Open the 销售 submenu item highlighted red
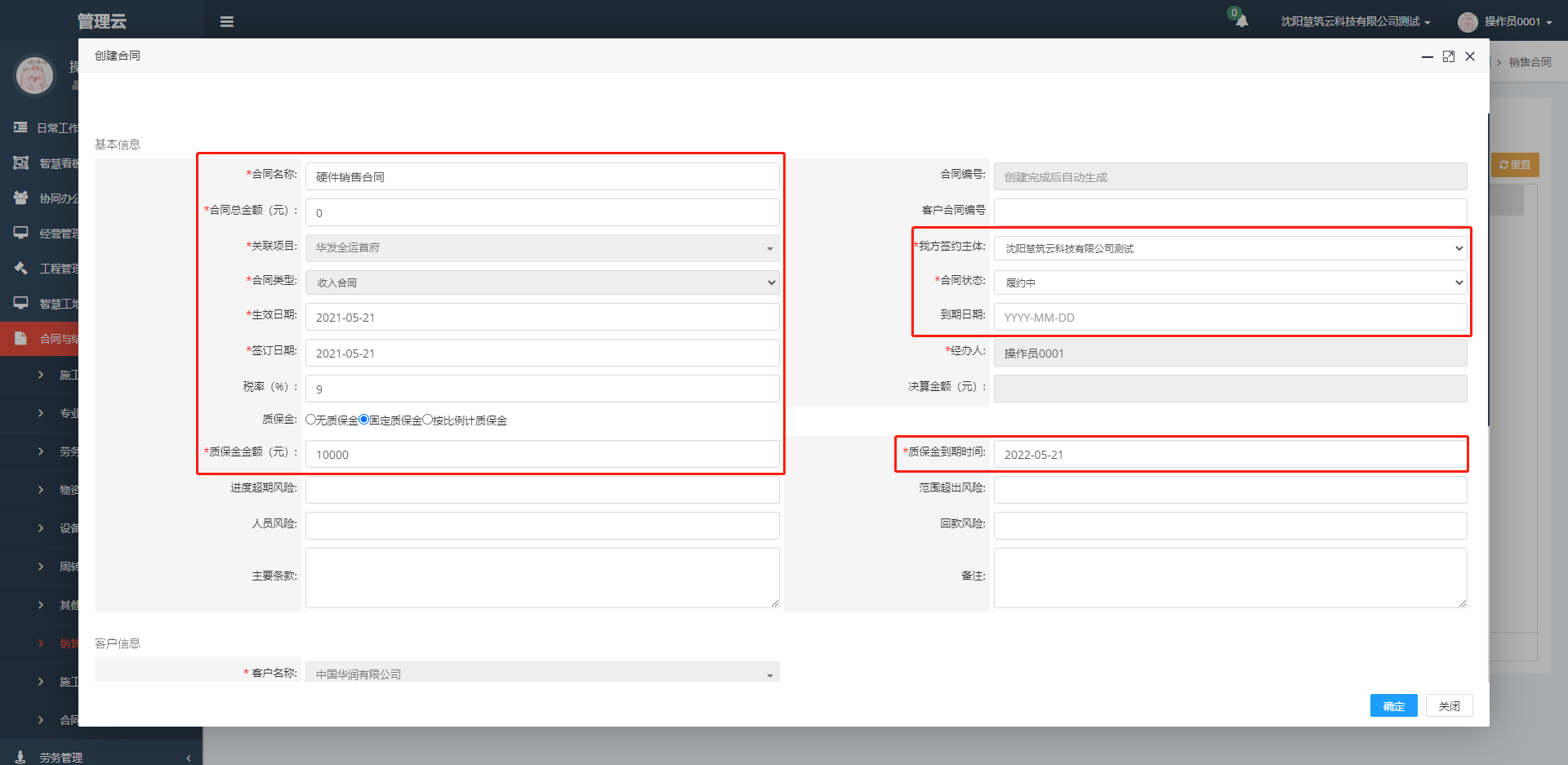Image resolution: width=1568 pixels, height=765 pixels. 69,643
